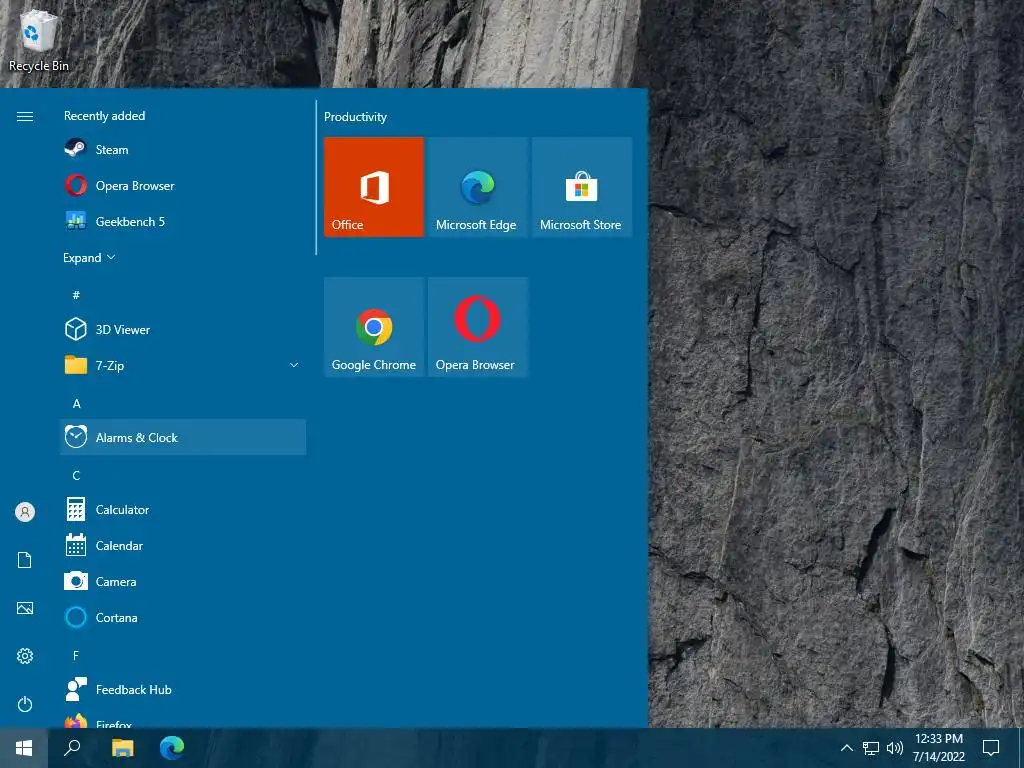Click the 'A' letter group header
This screenshot has width=1024, height=768.
point(76,404)
